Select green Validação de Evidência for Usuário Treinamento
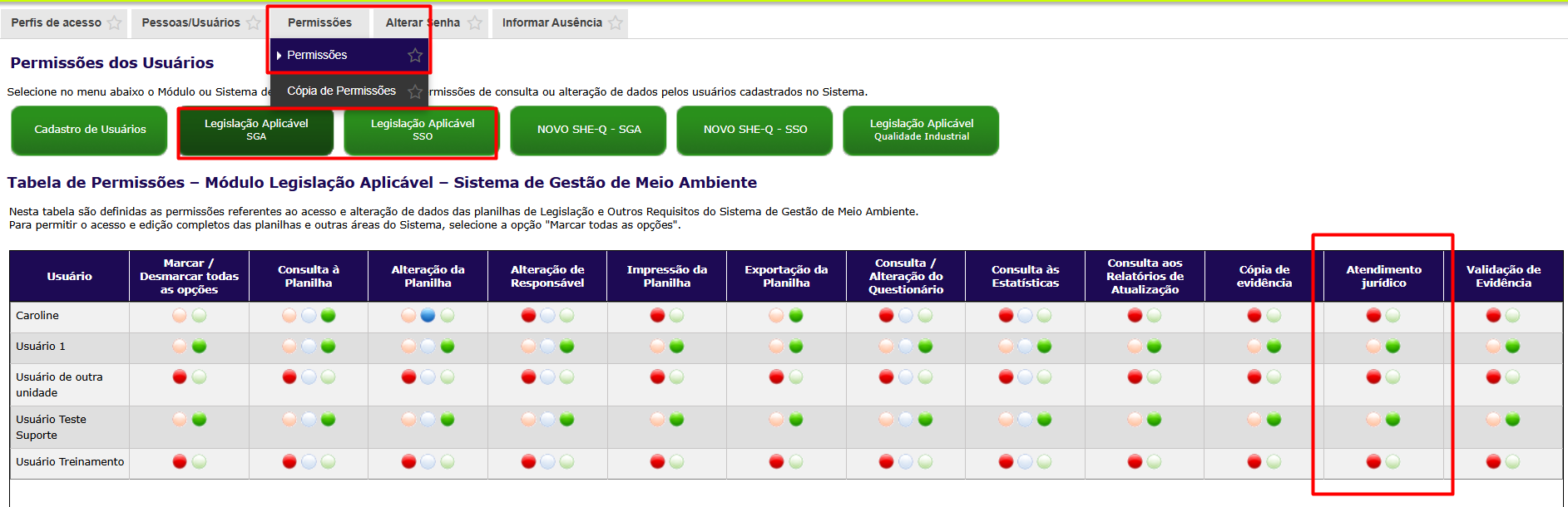The width and height of the screenshot is (1568, 507). 1512,462
